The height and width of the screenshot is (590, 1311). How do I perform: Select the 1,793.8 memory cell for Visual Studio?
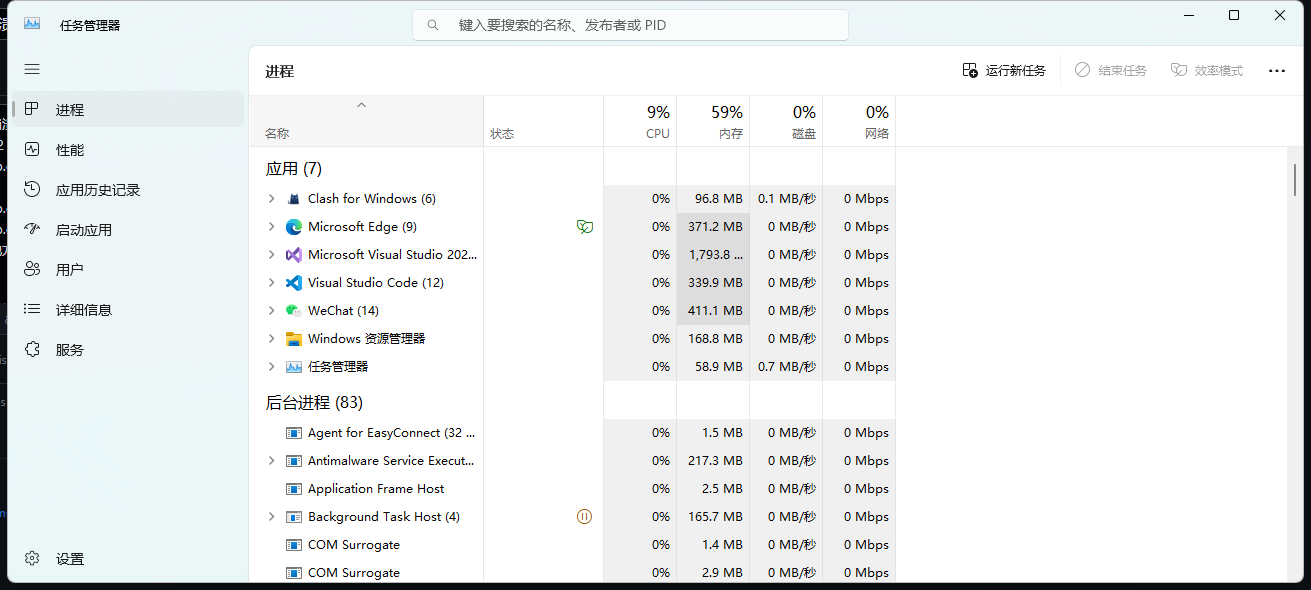[x=713, y=255]
